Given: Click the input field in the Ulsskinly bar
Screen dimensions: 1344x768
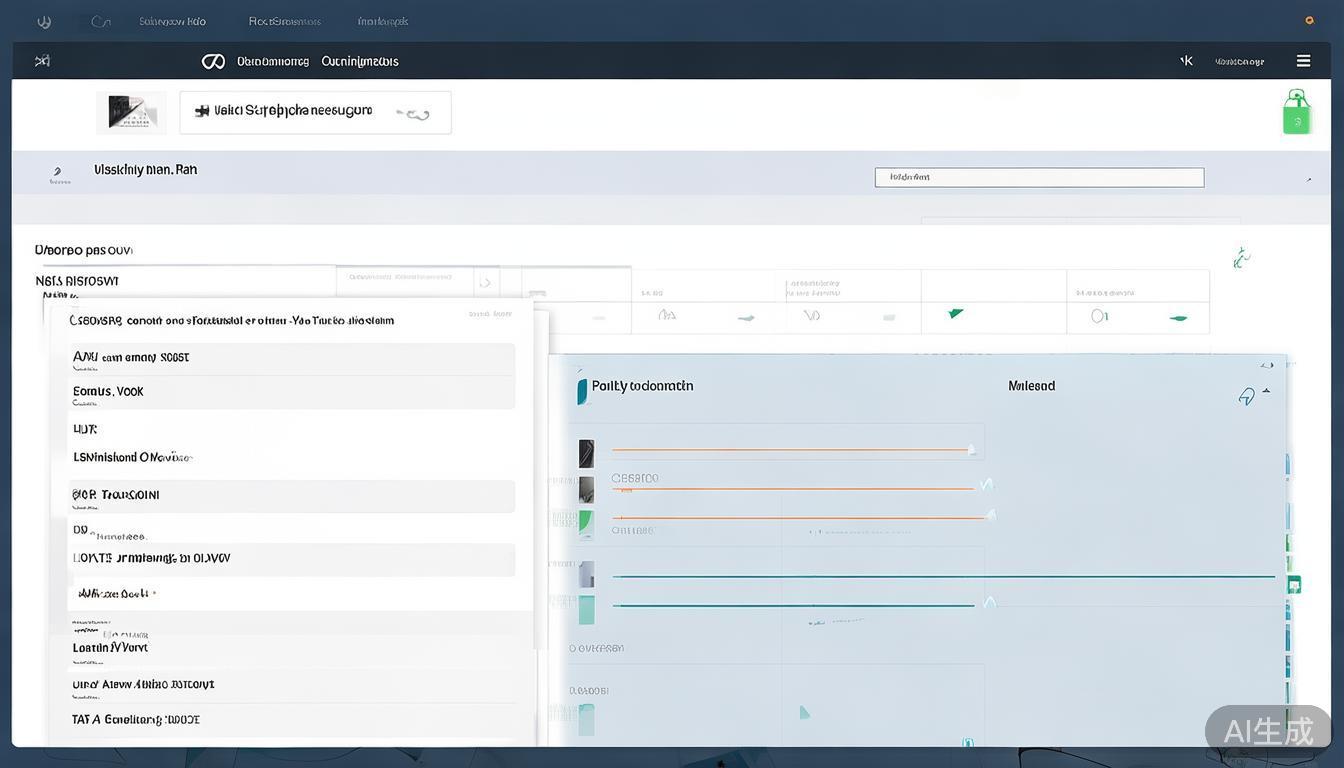Looking at the screenshot, I should click(1039, 178).
